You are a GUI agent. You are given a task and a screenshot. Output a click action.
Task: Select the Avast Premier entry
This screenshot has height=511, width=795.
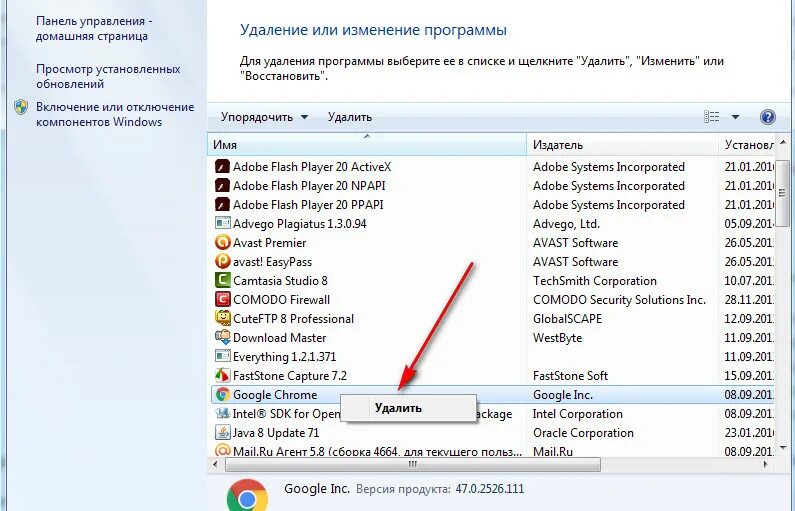[491, 243]
